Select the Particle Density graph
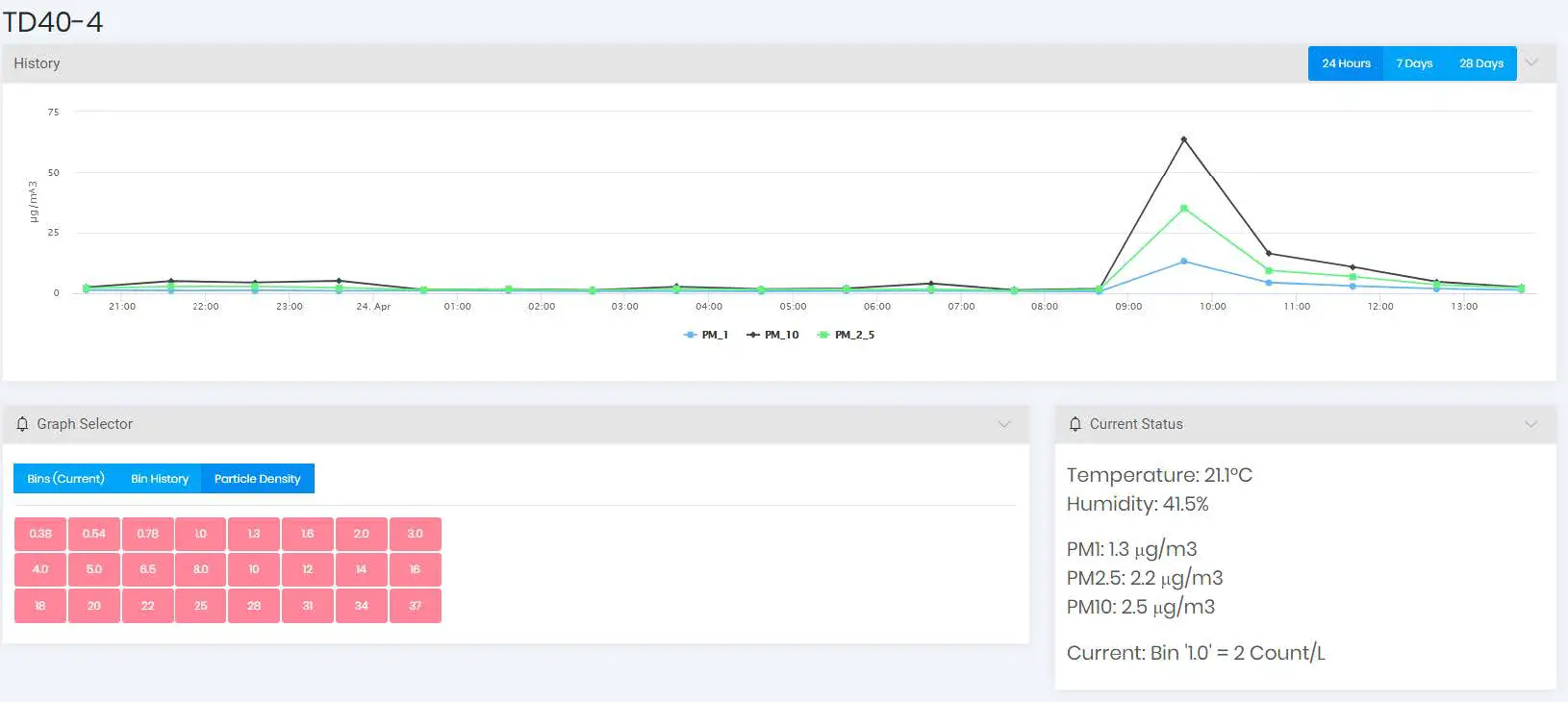1568x702 pixels. (257, 479)
